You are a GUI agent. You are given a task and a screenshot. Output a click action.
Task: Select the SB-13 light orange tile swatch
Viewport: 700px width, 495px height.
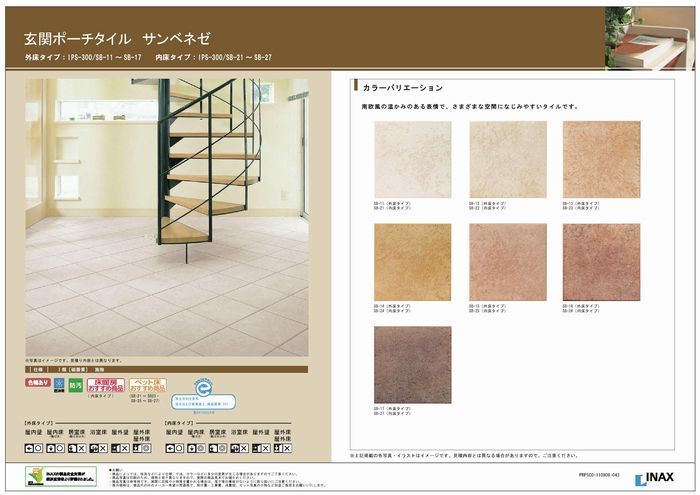click(x=601, y=159)
